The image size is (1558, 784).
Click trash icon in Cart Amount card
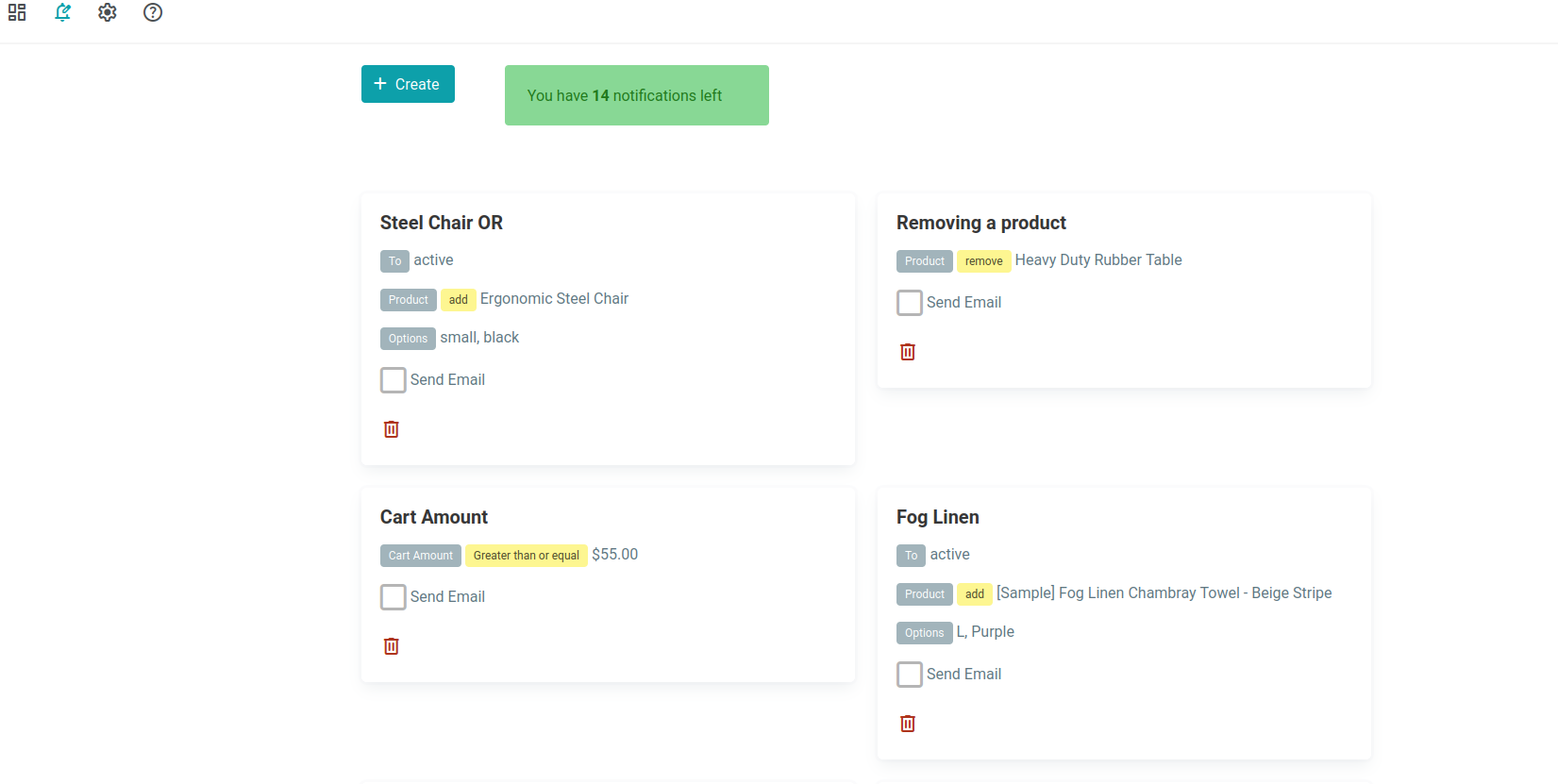pyautogui.click(x=392, y=646)
